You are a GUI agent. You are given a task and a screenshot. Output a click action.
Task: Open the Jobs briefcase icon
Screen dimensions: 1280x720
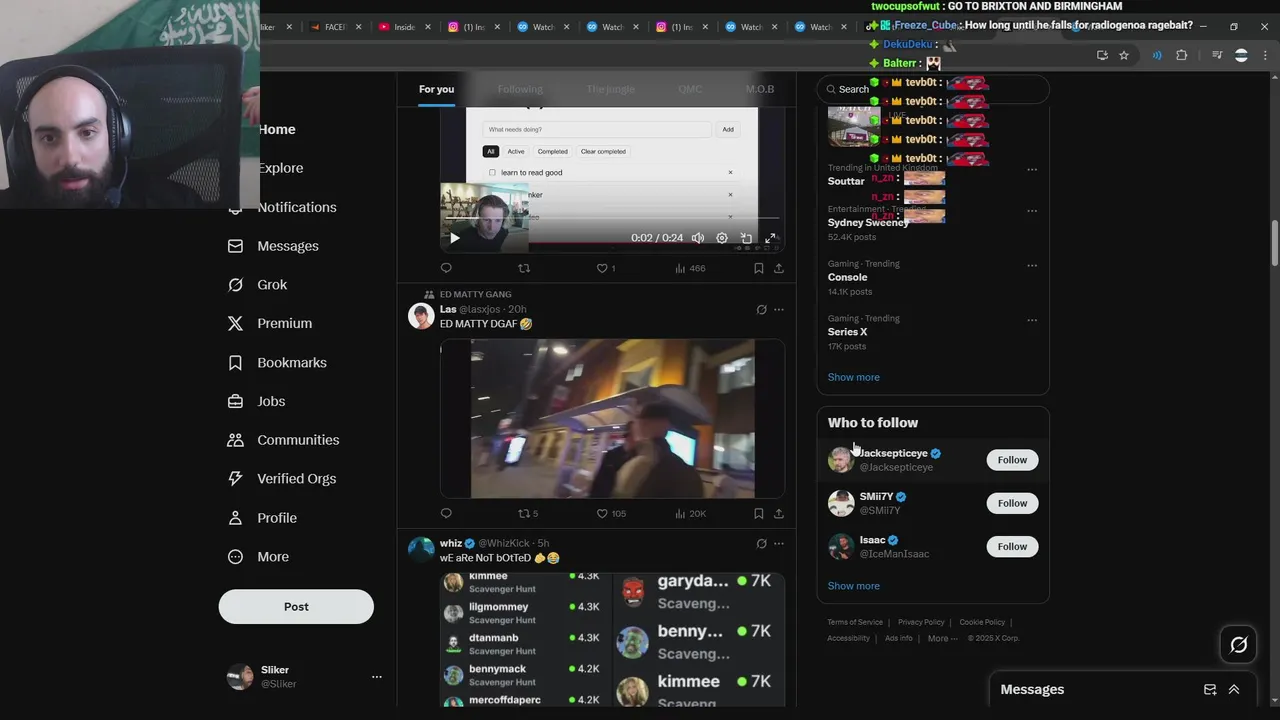pos(235,401)
